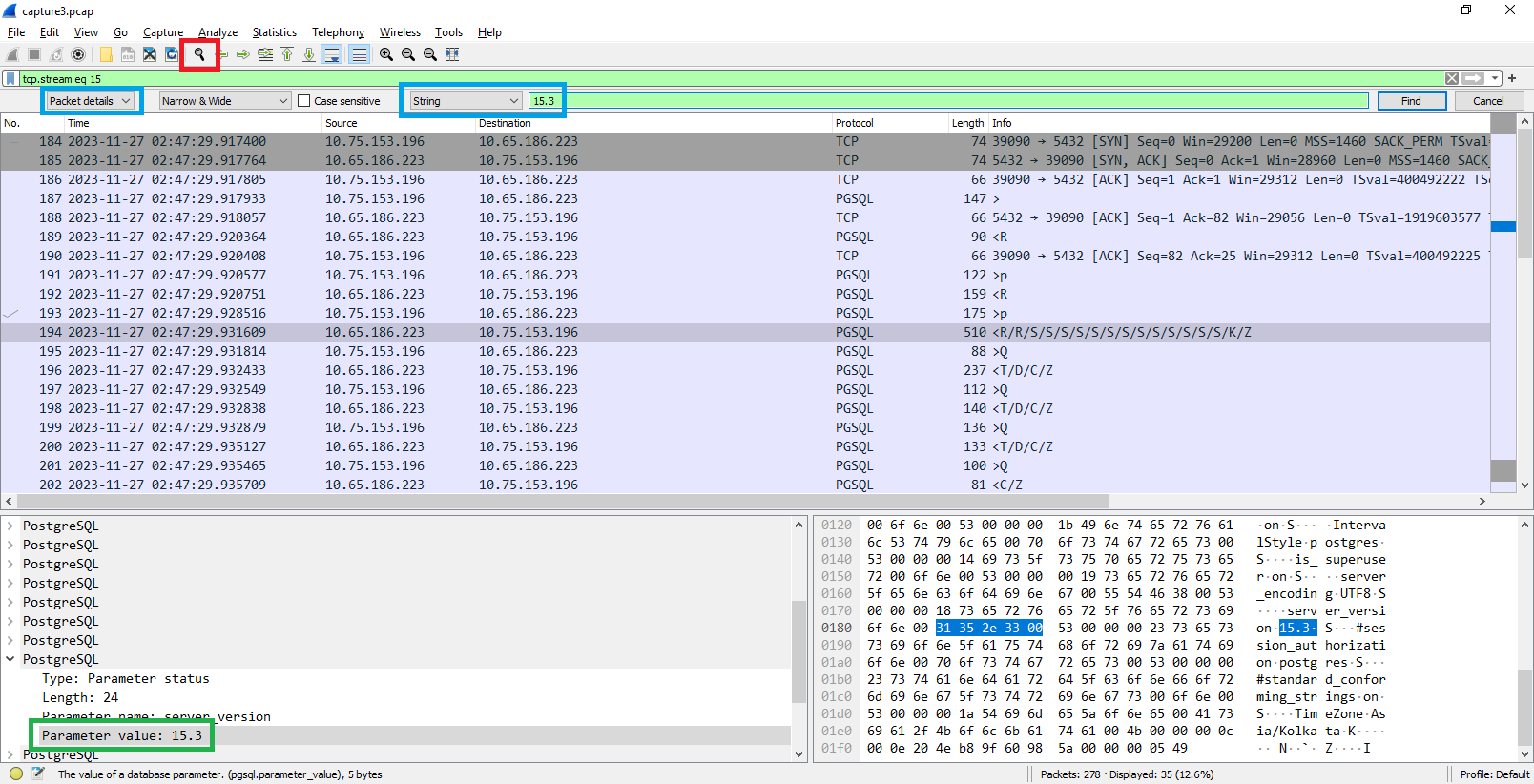Click the Cancel button
The width and height of the screenshot is (1534, 784).
click(1488, 100)
